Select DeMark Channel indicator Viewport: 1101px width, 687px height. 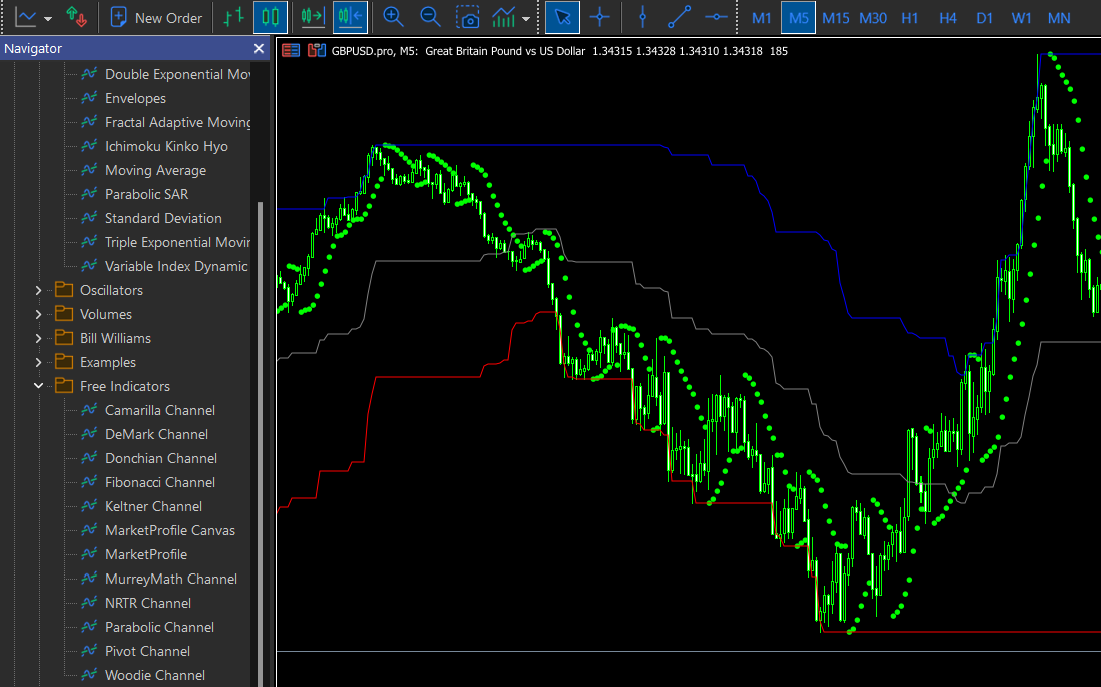(x=157, y=434)
